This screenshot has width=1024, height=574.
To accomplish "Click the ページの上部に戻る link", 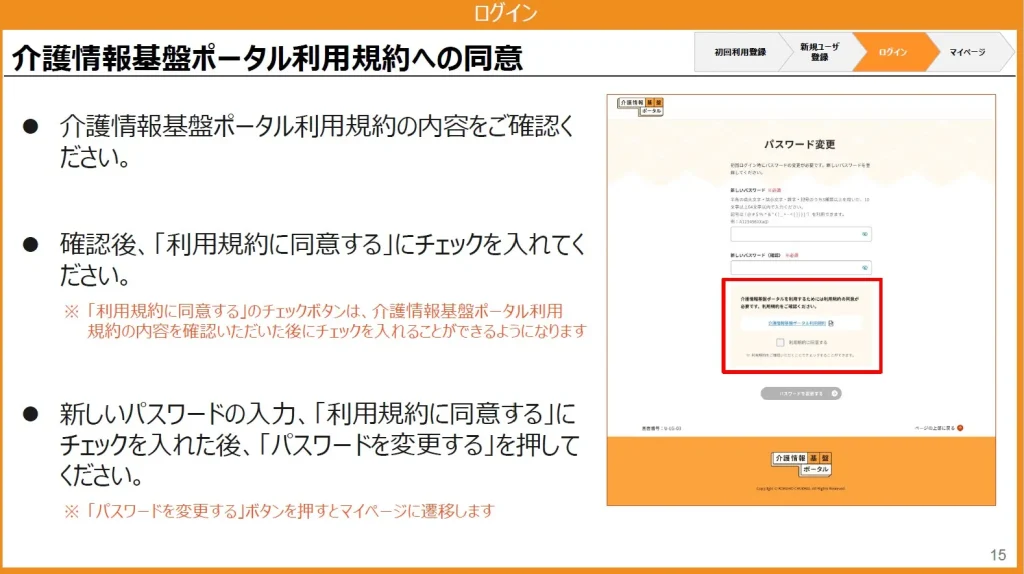I will 934,427.
